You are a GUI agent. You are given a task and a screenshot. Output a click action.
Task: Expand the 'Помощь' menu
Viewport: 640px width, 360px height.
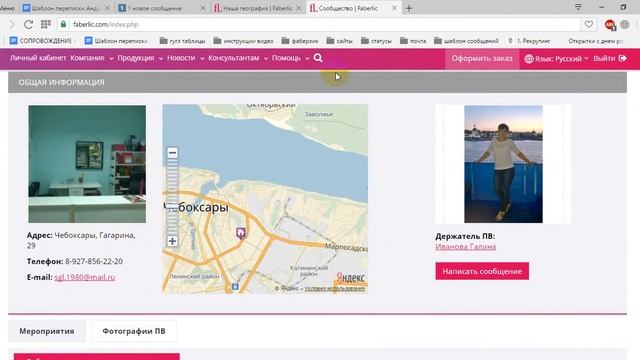[290, 58]
